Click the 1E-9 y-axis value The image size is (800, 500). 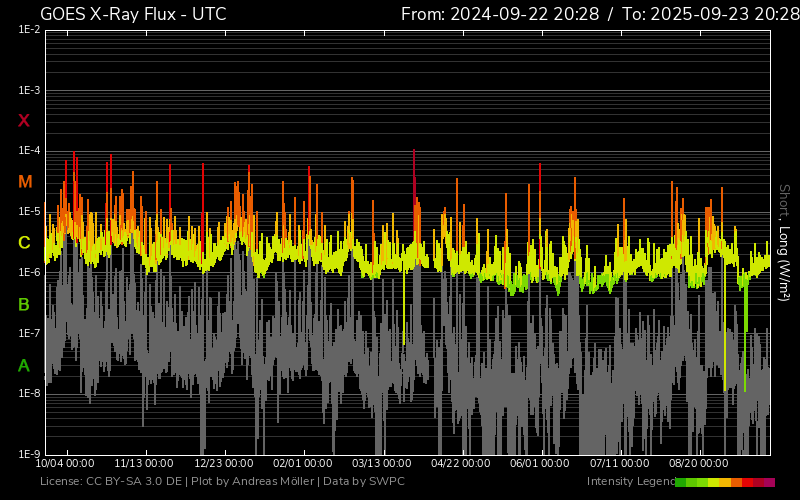(29, 454)
